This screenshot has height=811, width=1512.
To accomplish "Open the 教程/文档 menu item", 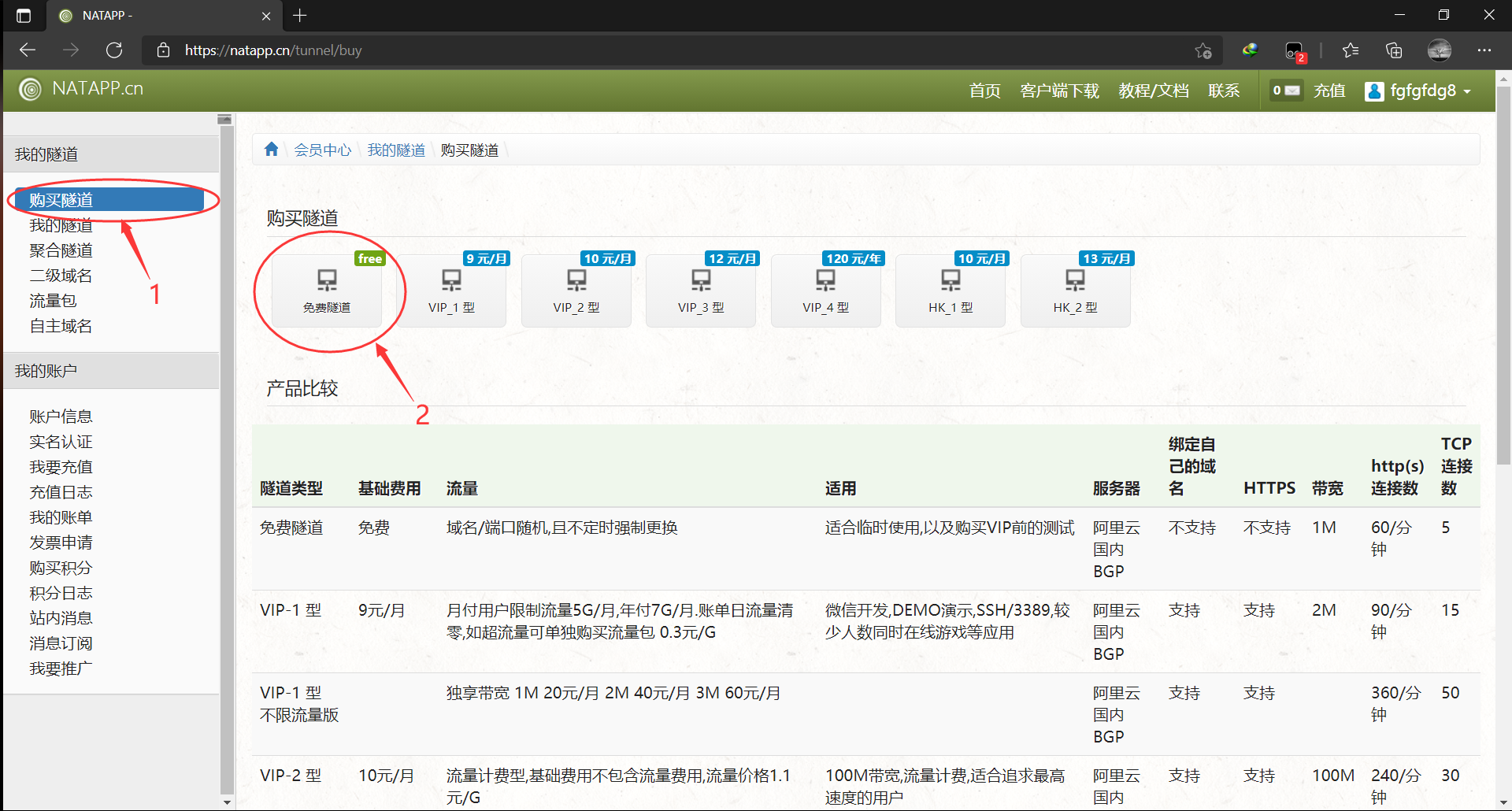I will point(1153,91).
